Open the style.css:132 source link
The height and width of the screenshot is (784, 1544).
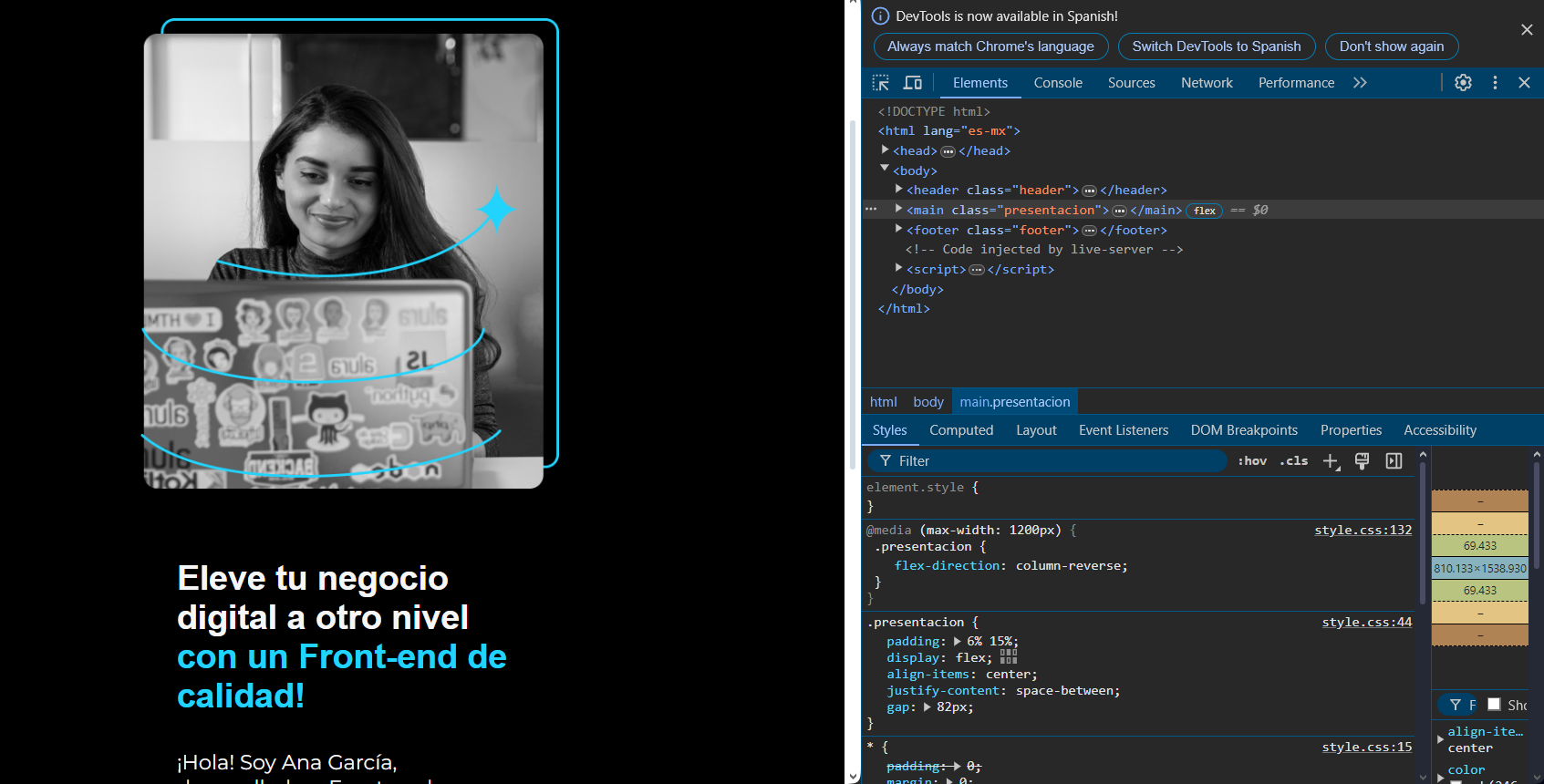click(1363, 531)
